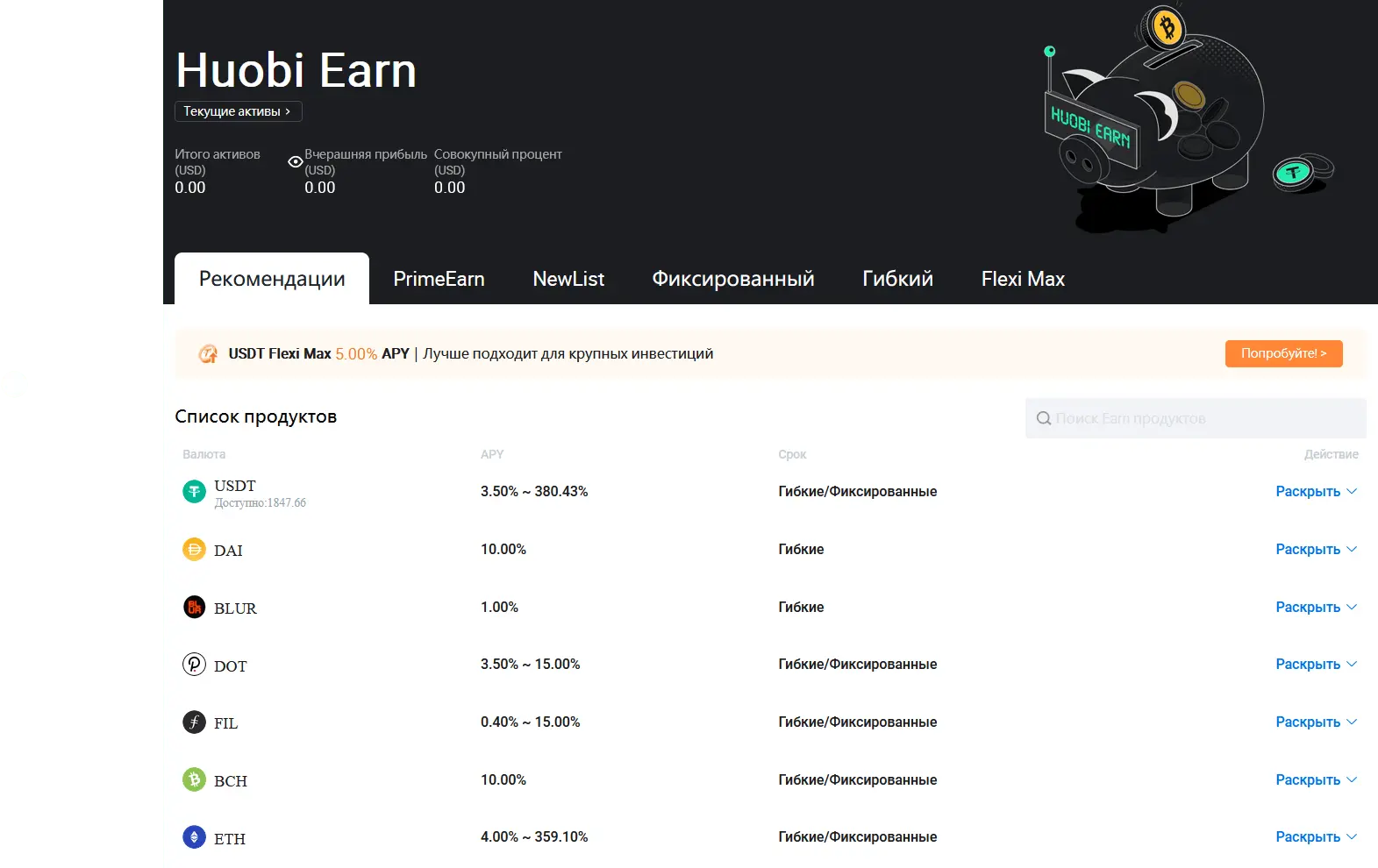Click the Flexi Max banner promo icon
Image resolution: width=1378 pixels, height=868 pixels.
208,354
